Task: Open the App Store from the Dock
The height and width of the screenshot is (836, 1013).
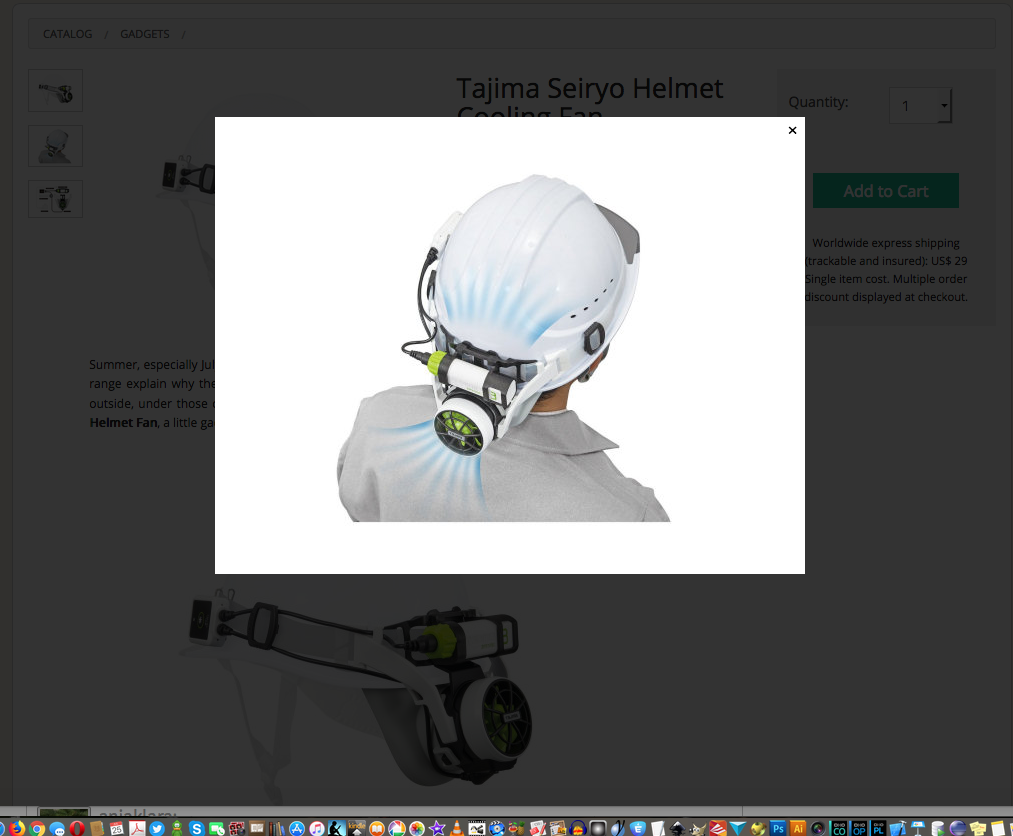Action: point(297,828)
